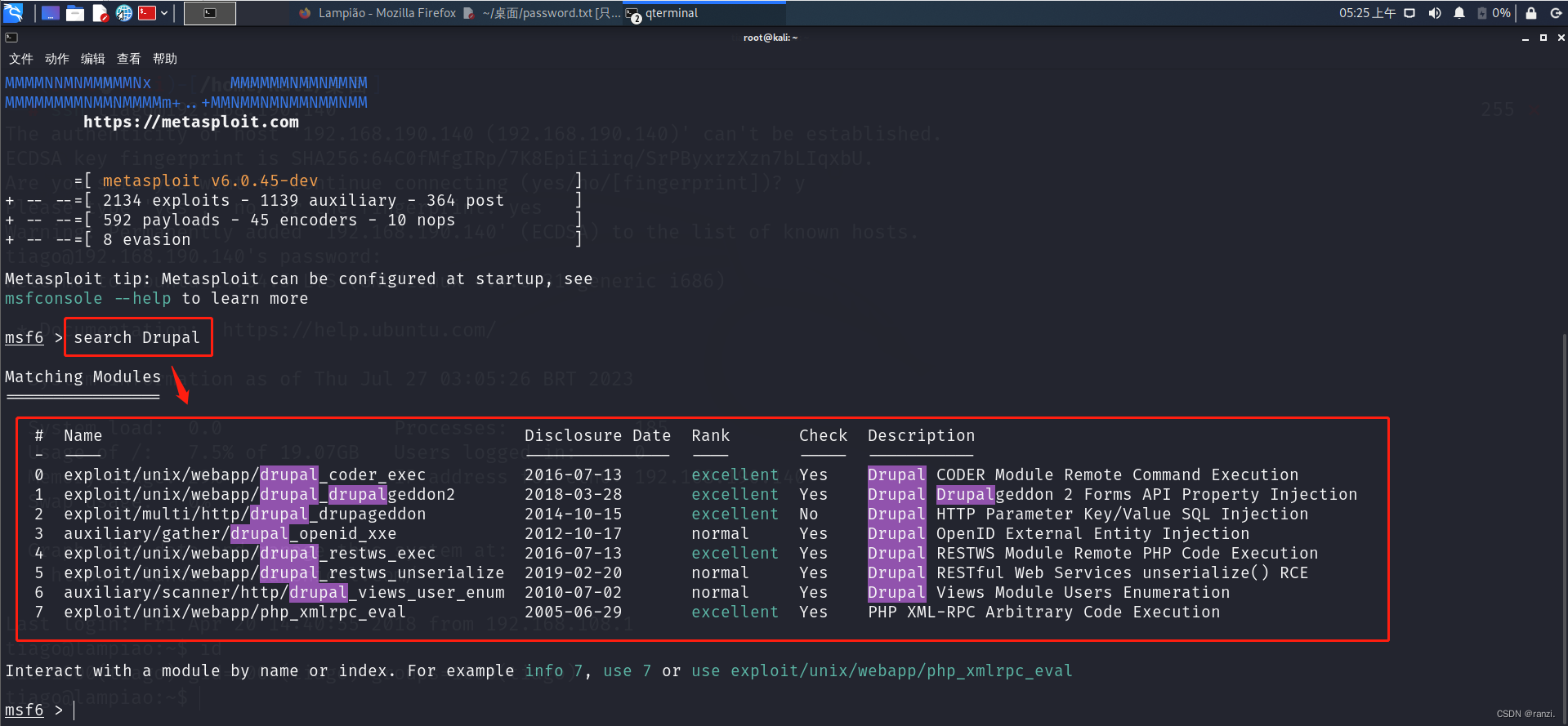Click 'PHP XML-RPC Arbitrary Code Execution' description
Viewport: 1568px width, 726px height.
point(1044,612)
